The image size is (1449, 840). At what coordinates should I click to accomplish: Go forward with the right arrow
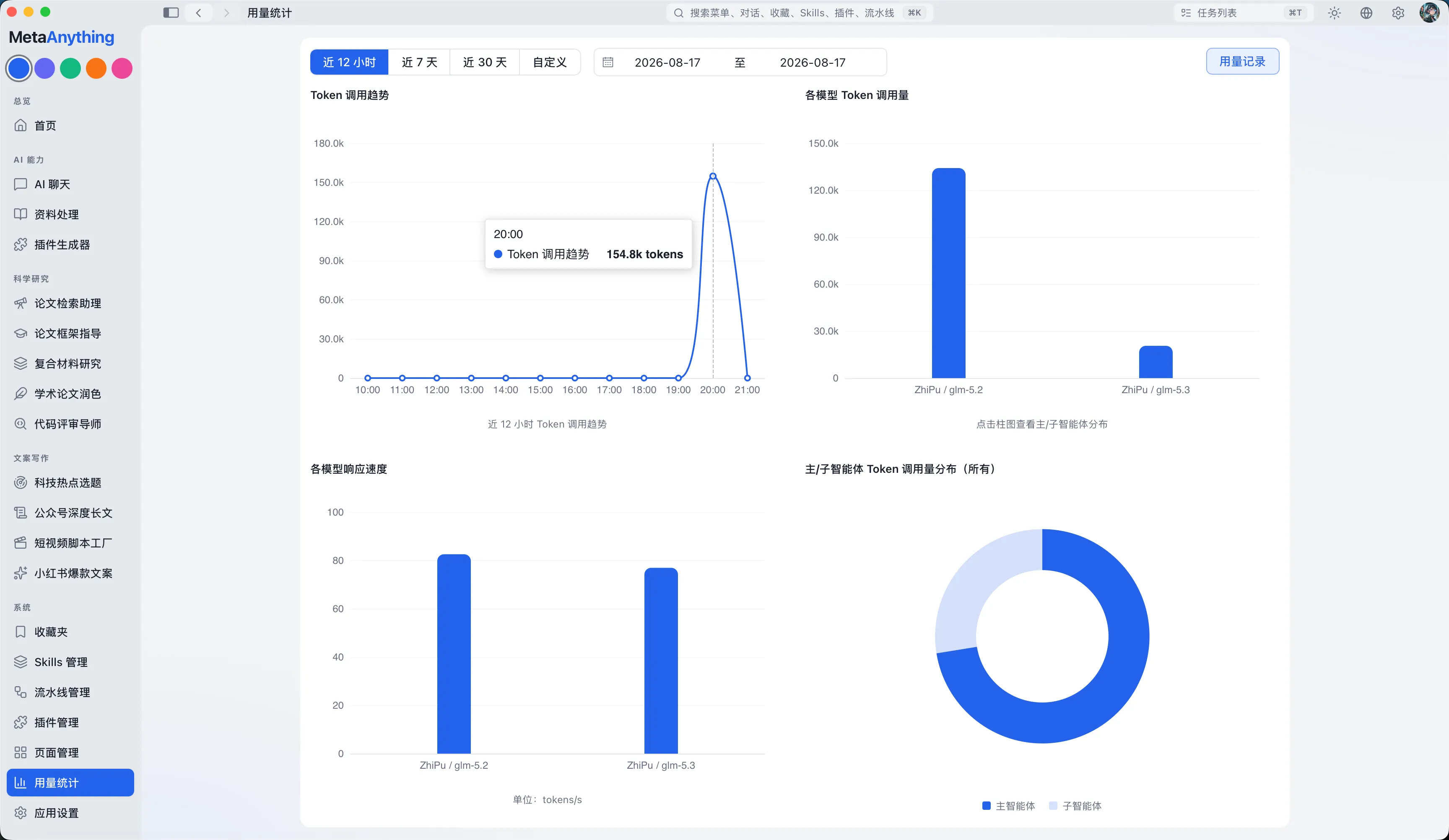226,13
